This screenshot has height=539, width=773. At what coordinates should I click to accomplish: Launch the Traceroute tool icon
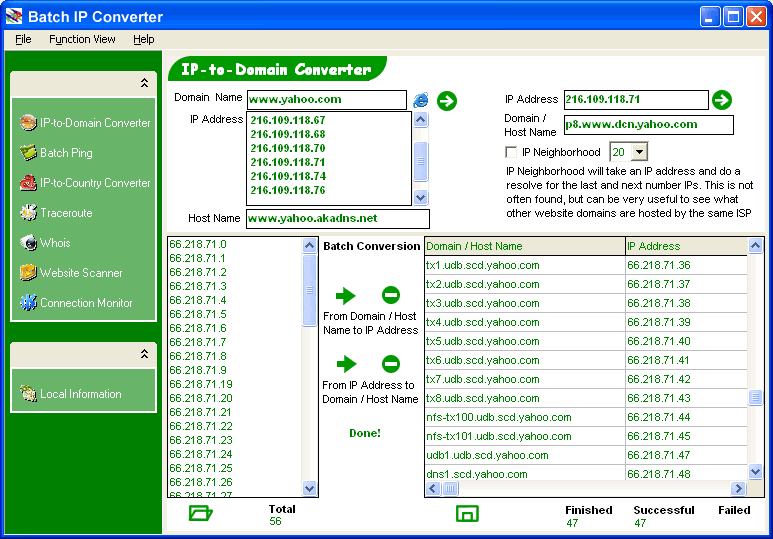click(x=28, y=213)
